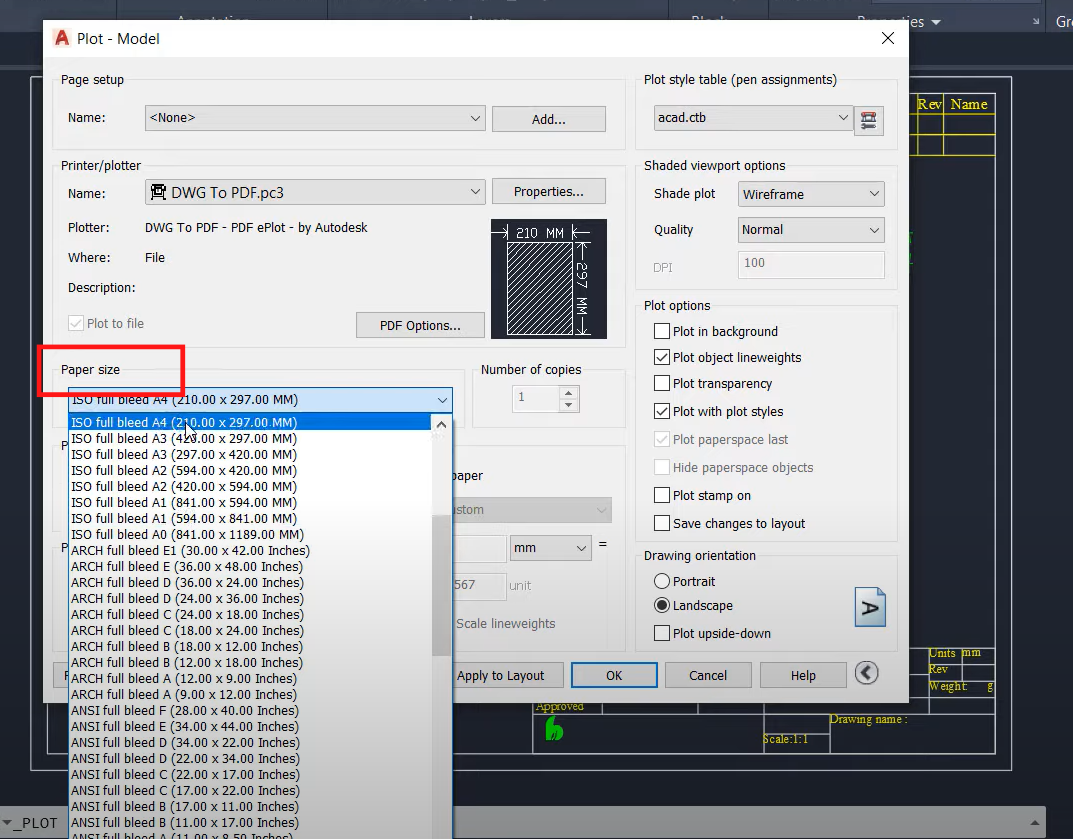Open the Shade plot Wireframe dropdown
Viewport: 1073px width, 839px height.
pos(811,194)
